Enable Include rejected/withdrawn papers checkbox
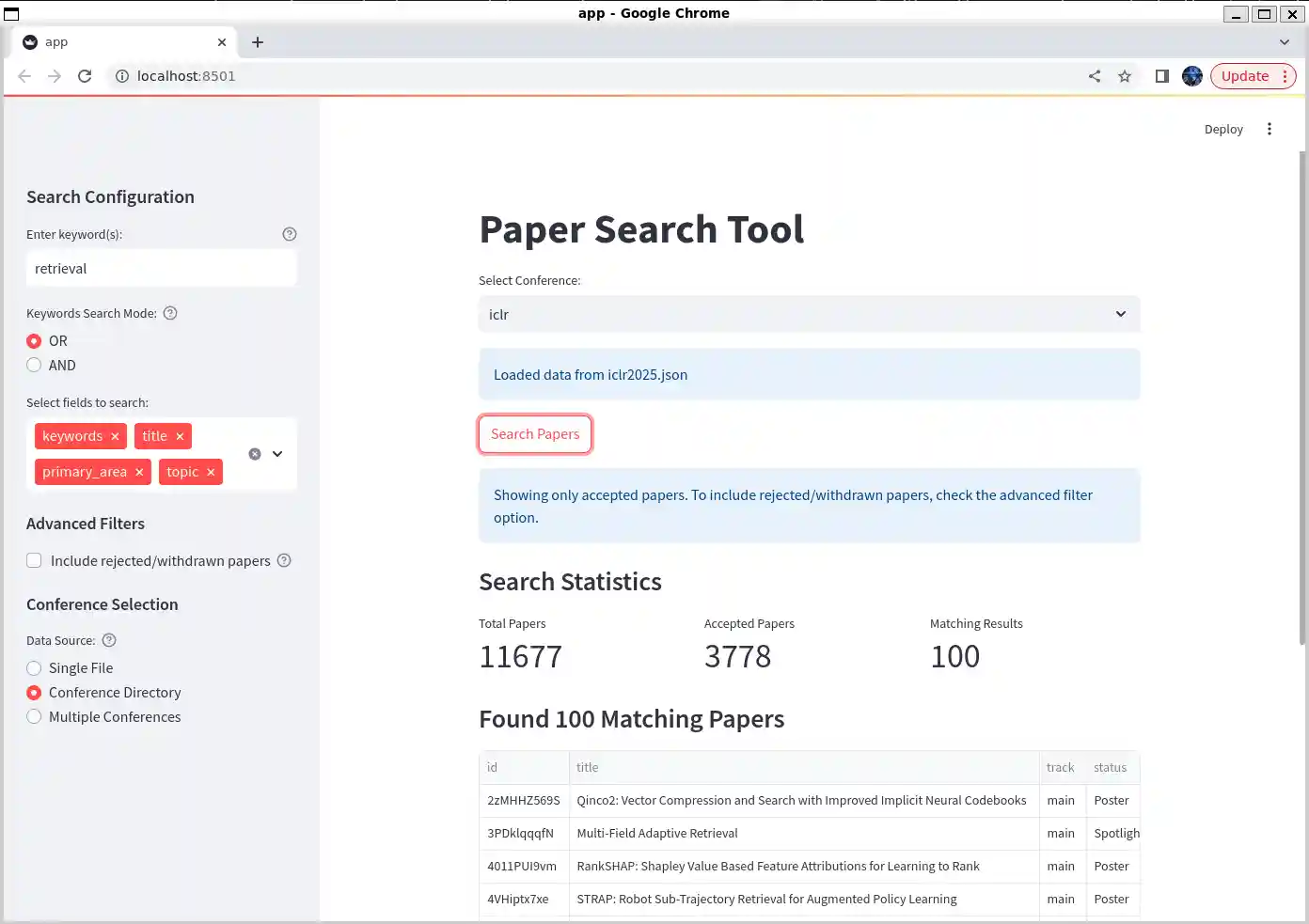 (x=35, y=560)
